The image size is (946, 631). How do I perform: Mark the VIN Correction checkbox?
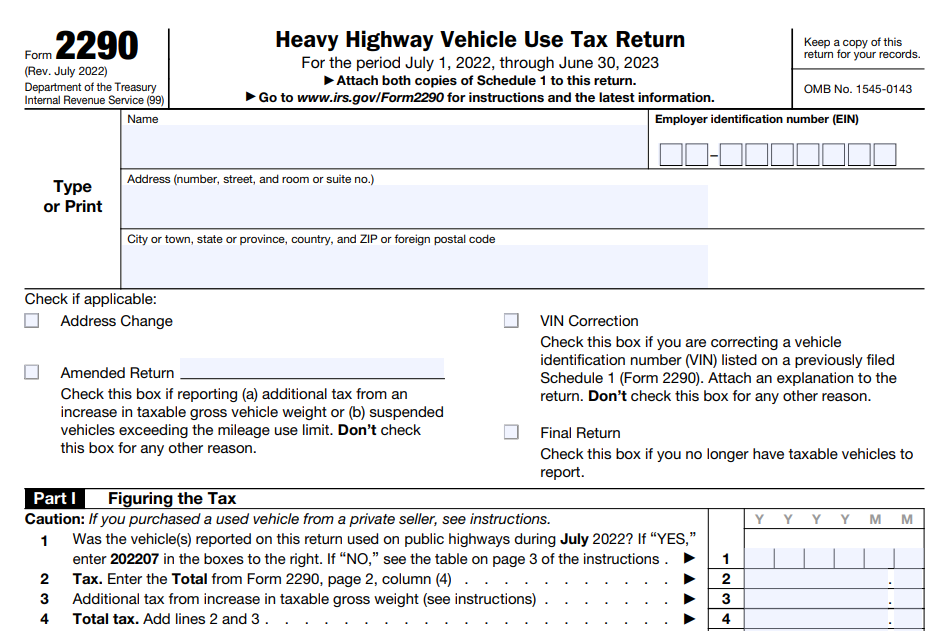(x=511, y=320)
